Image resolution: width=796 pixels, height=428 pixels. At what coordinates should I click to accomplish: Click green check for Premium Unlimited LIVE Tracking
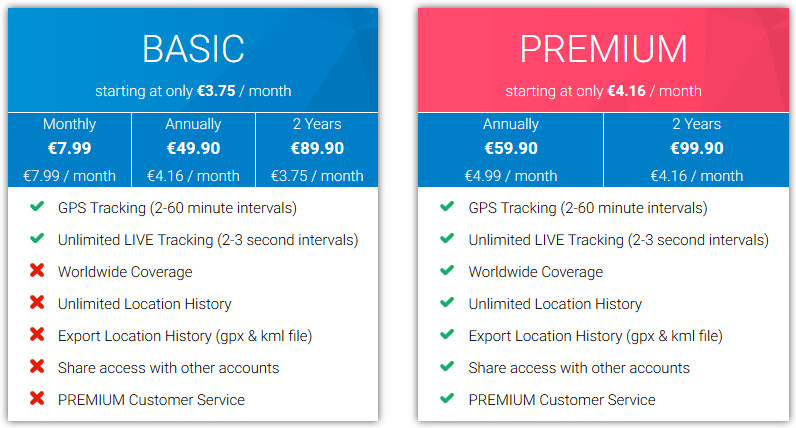(447, 239)
